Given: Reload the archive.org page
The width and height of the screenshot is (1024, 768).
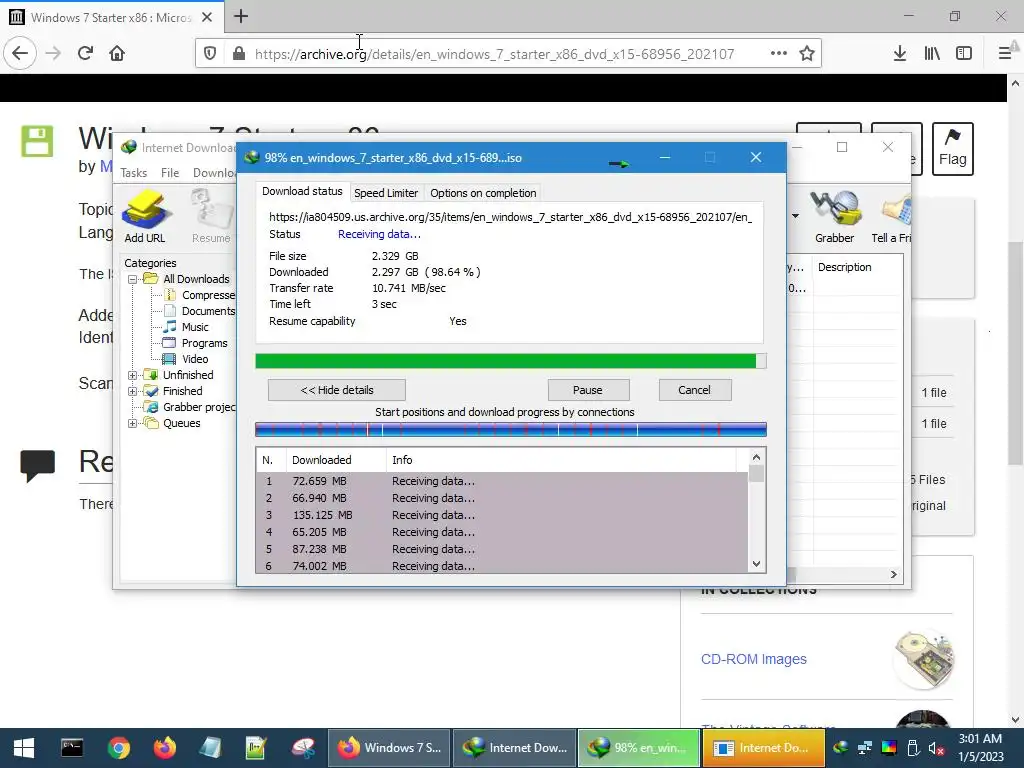Looking at the screenshot, I should pyautogui.click(x=86, y=53).
